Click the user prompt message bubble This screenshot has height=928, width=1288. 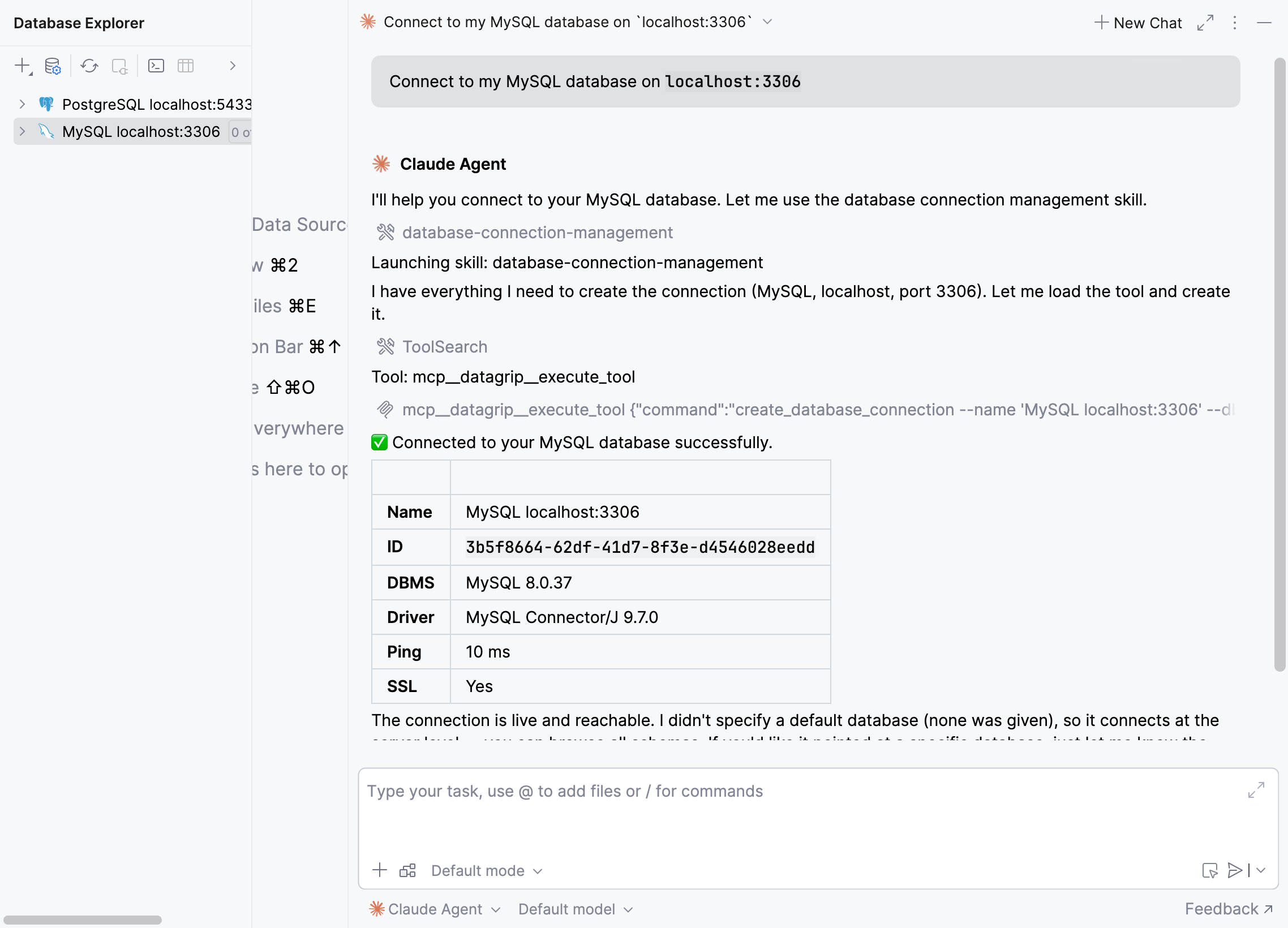coord(805,81)
